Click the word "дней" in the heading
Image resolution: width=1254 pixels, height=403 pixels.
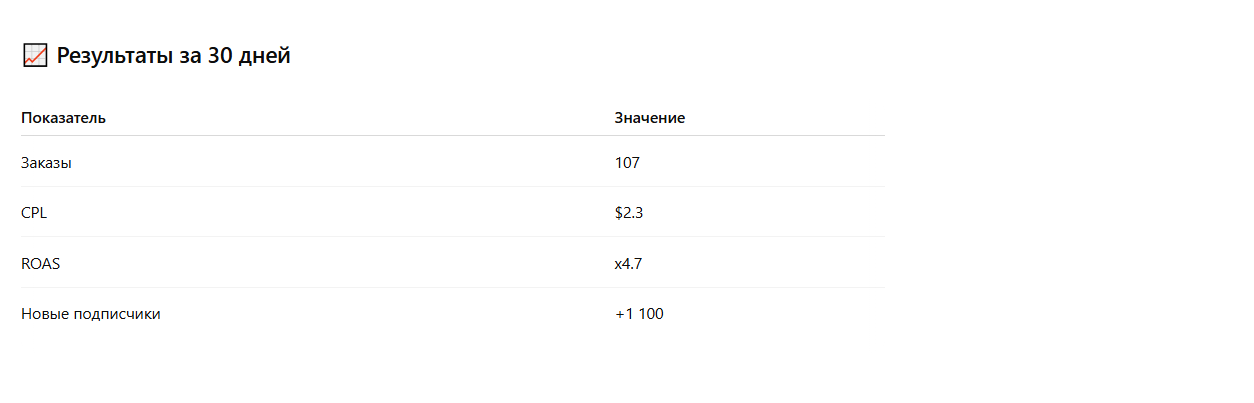265,56
